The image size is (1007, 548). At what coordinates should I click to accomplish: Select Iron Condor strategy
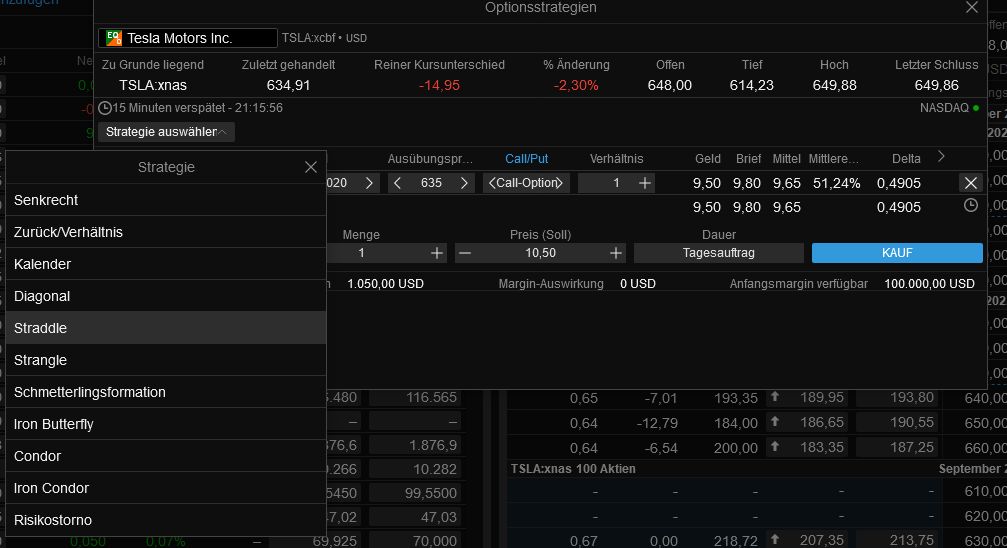[x=166, y=488]
